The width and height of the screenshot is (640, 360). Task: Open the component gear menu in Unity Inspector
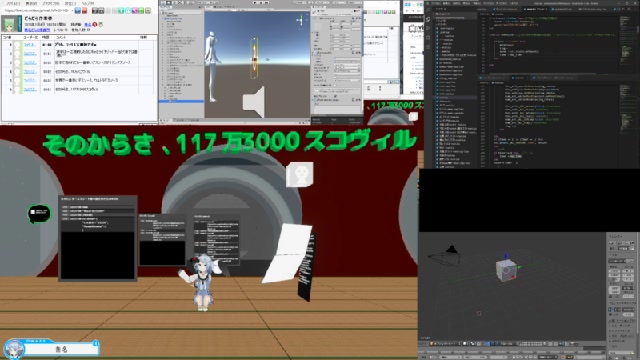tap(358, 18)
